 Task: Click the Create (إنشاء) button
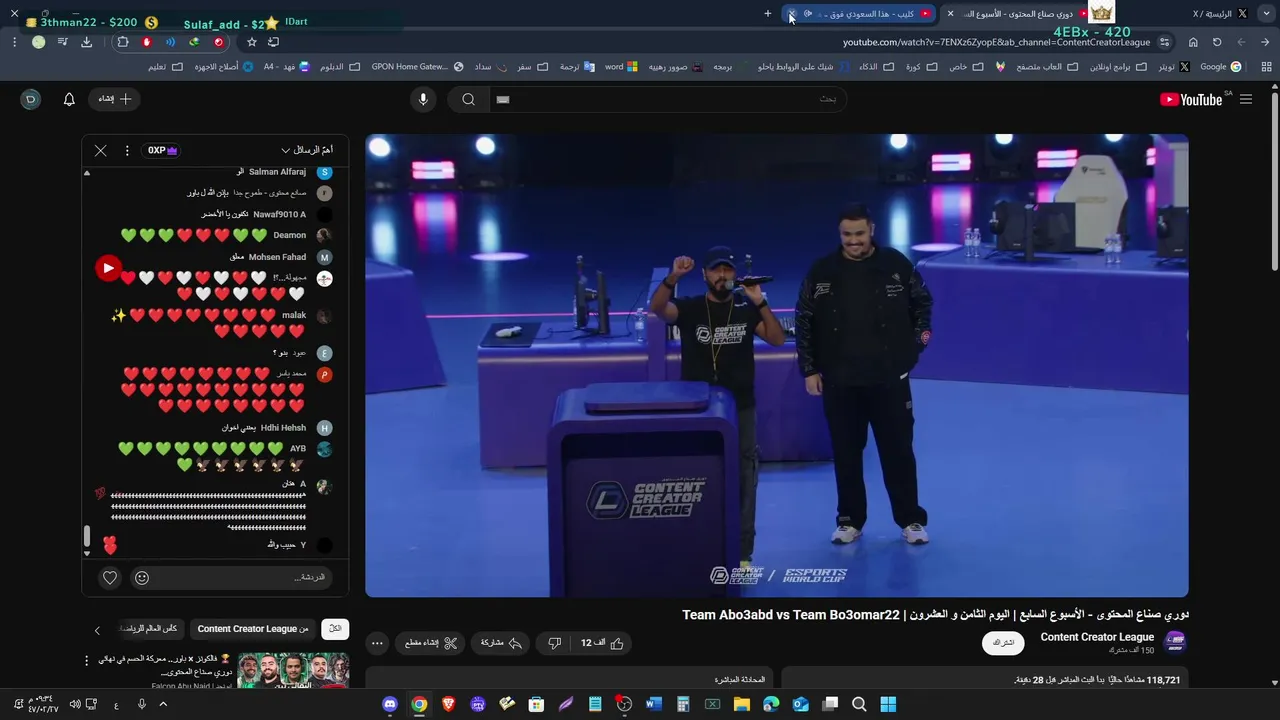115,99
